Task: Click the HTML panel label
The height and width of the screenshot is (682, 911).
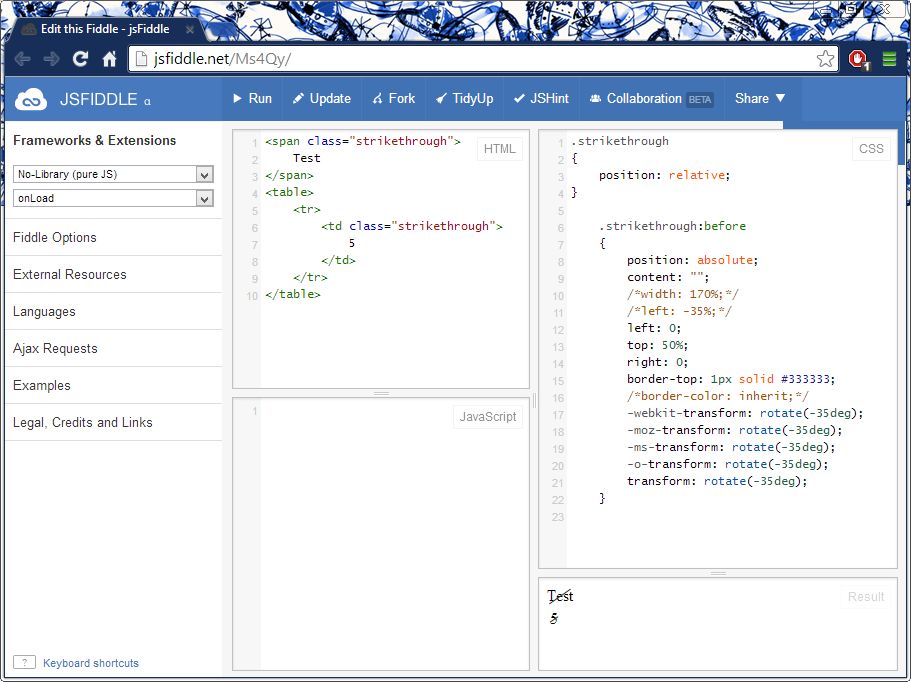Action: click(500, 149)
